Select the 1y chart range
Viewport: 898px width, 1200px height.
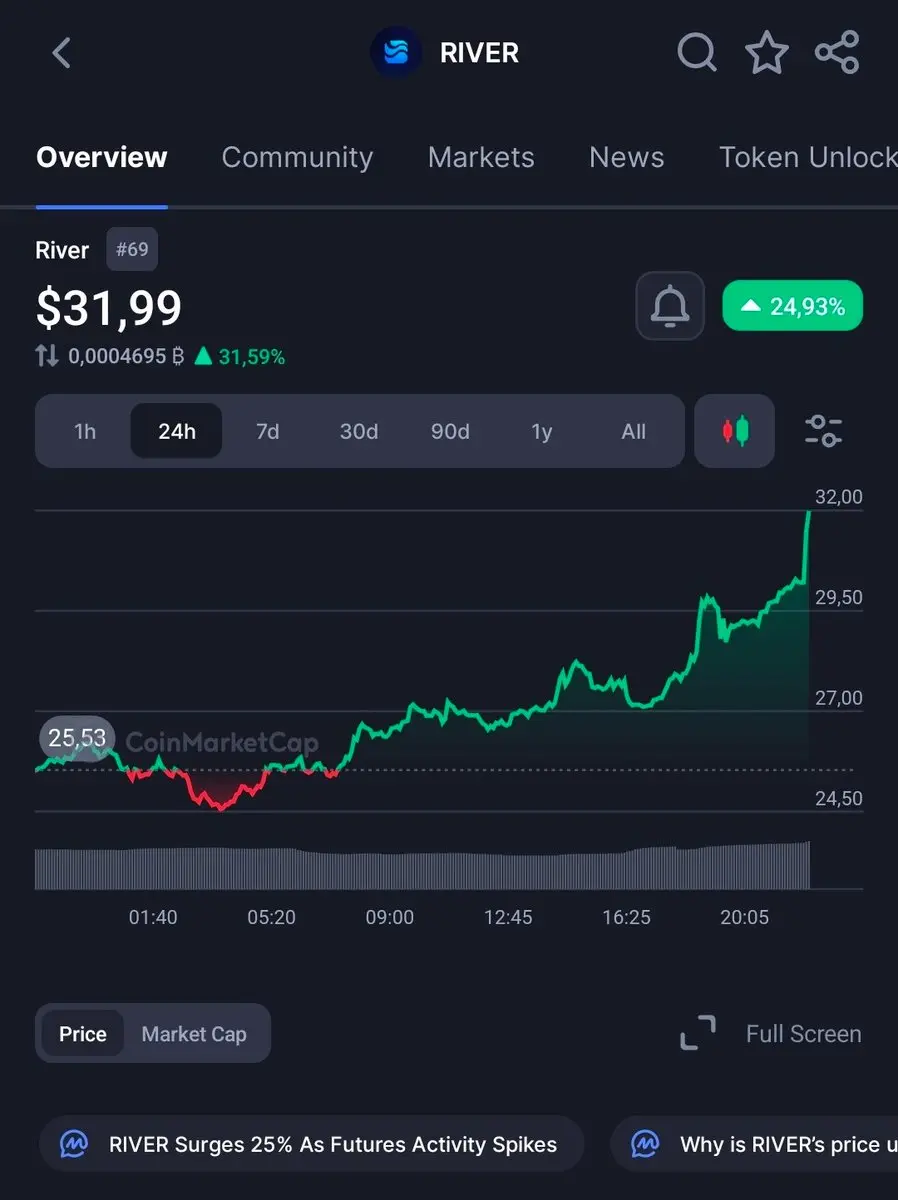[x=542, y=431]
